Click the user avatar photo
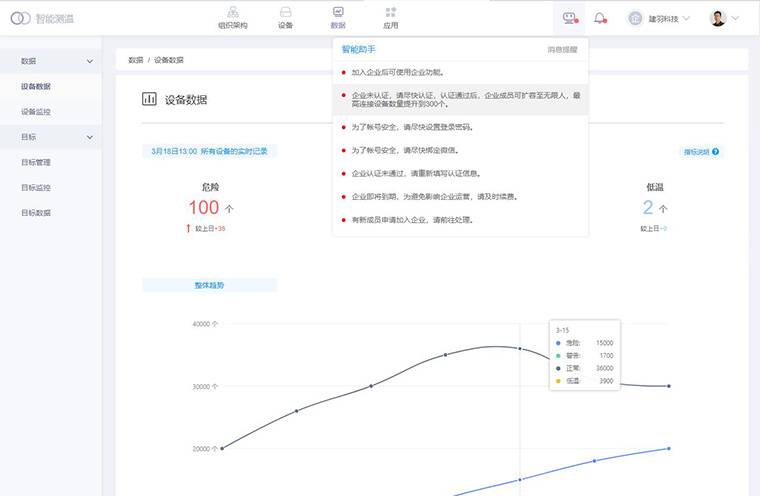The height and width of the screenshot is (496, 760). click(x=718, y=18)
